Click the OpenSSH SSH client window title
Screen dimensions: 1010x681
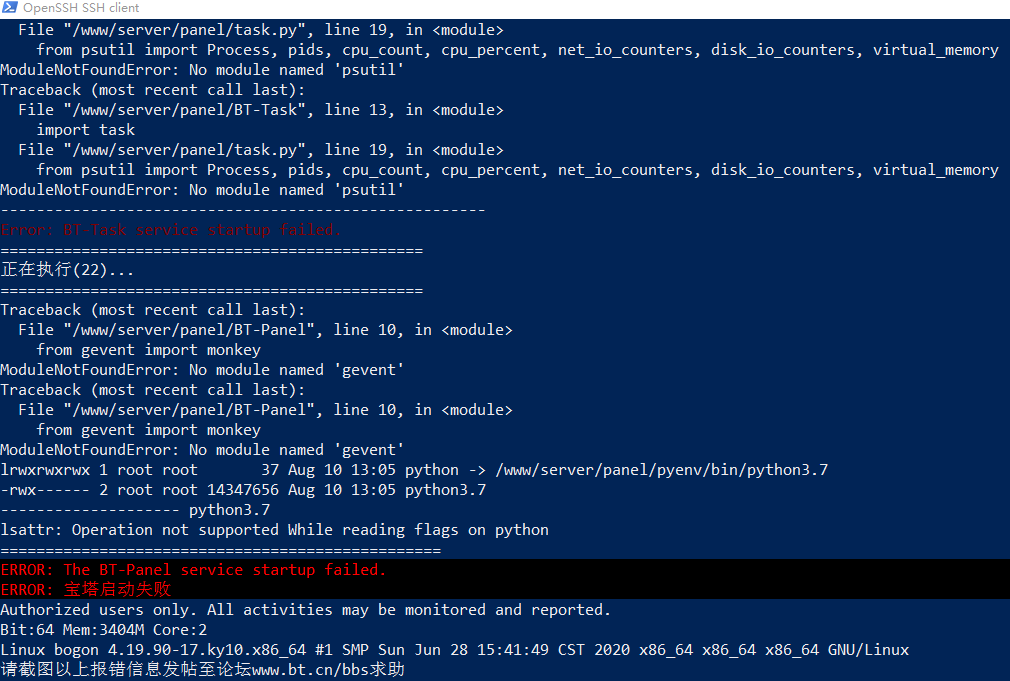[81, 8]
